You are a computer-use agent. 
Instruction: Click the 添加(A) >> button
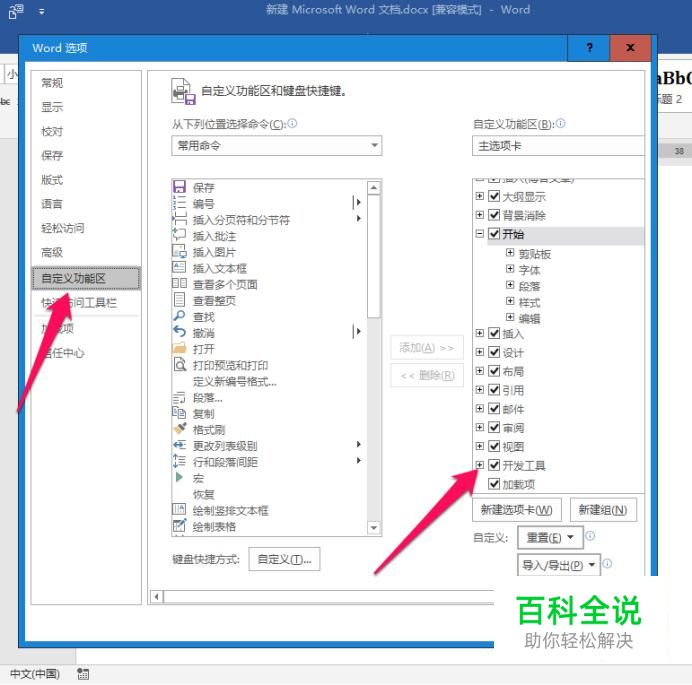click(427, 348)
